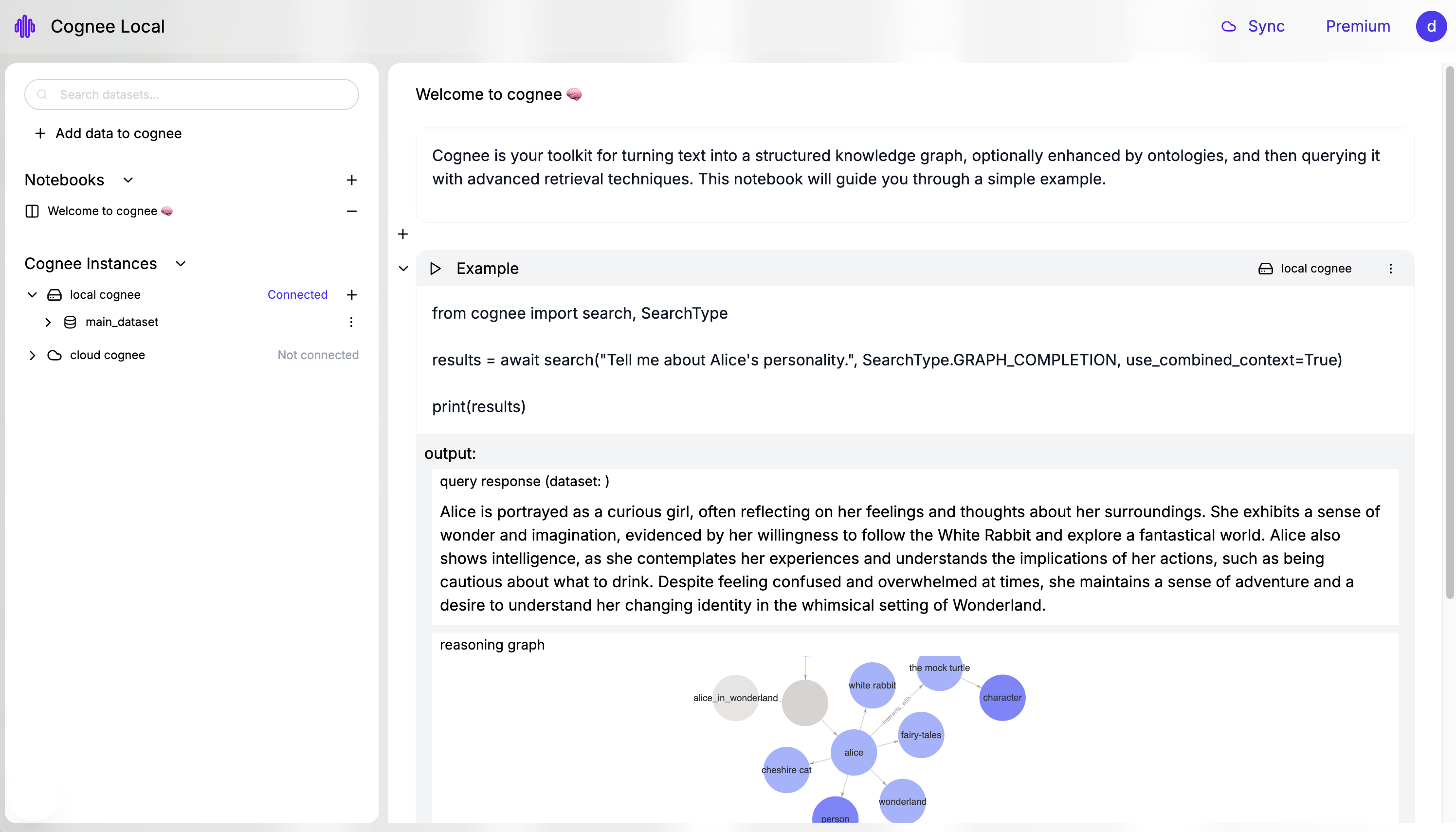Click the drive icon in the Example cell header
Image resolution: width=1456 pixels, height=832 pixels.
tap(1267, 269)
